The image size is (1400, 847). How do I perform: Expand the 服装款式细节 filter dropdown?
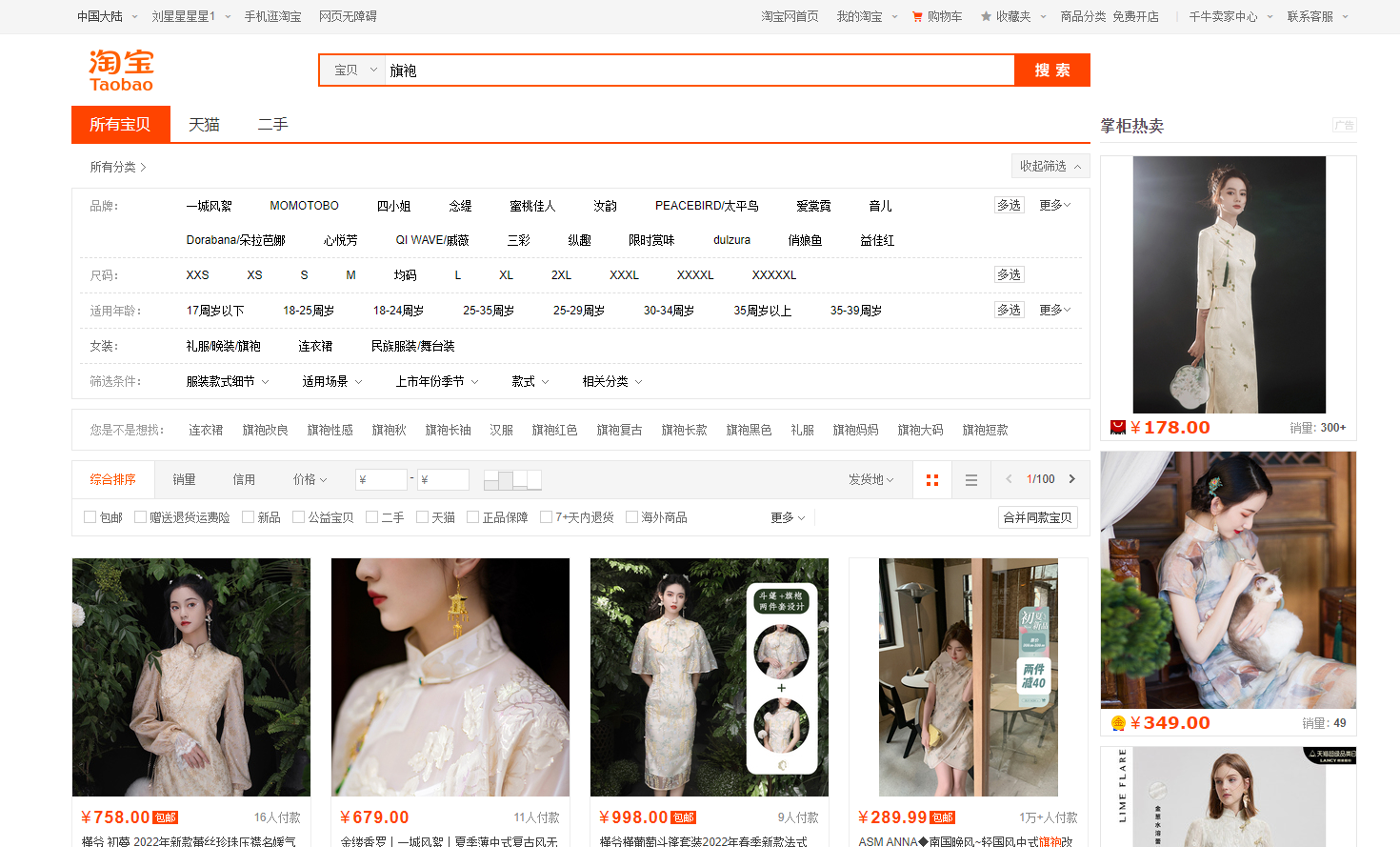point(227,381)
